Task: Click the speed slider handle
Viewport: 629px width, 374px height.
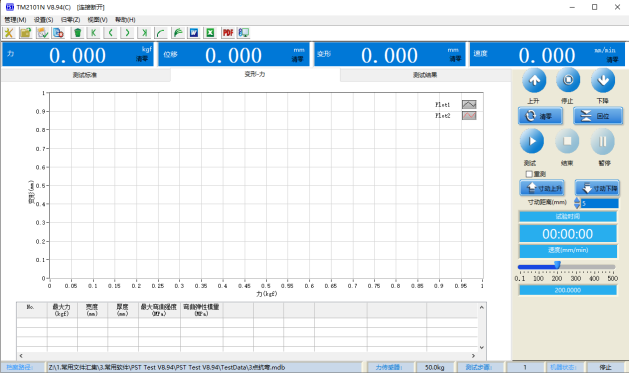Action: point(558,265)
